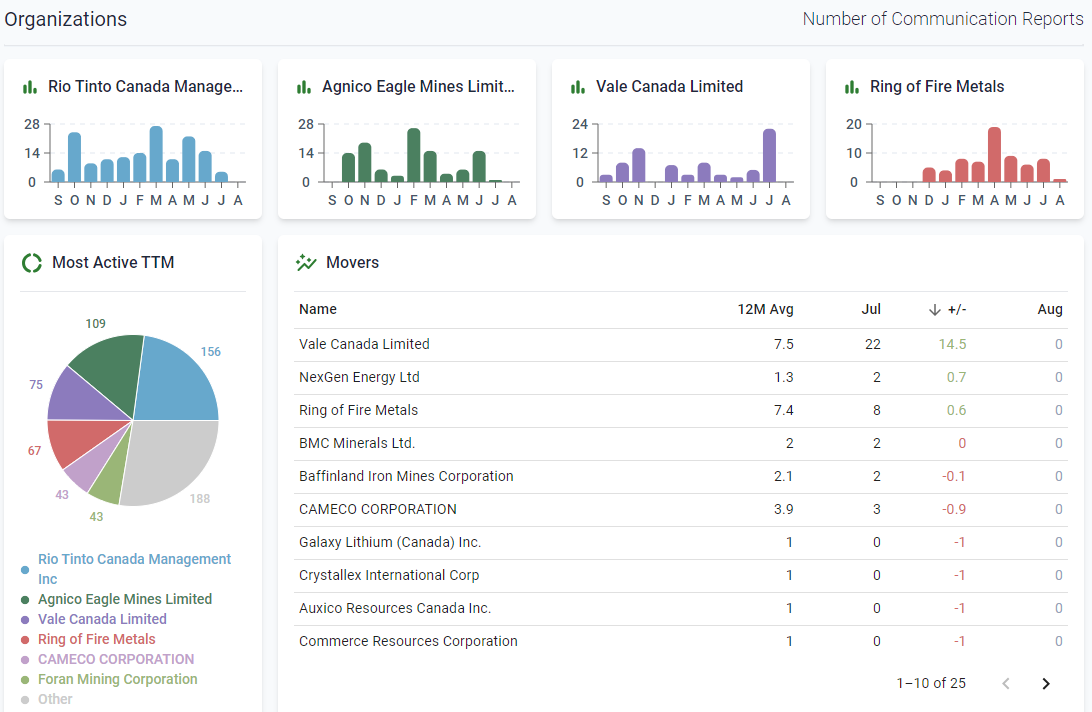Click the 0.7 change value for NexGen Energy

956,377
